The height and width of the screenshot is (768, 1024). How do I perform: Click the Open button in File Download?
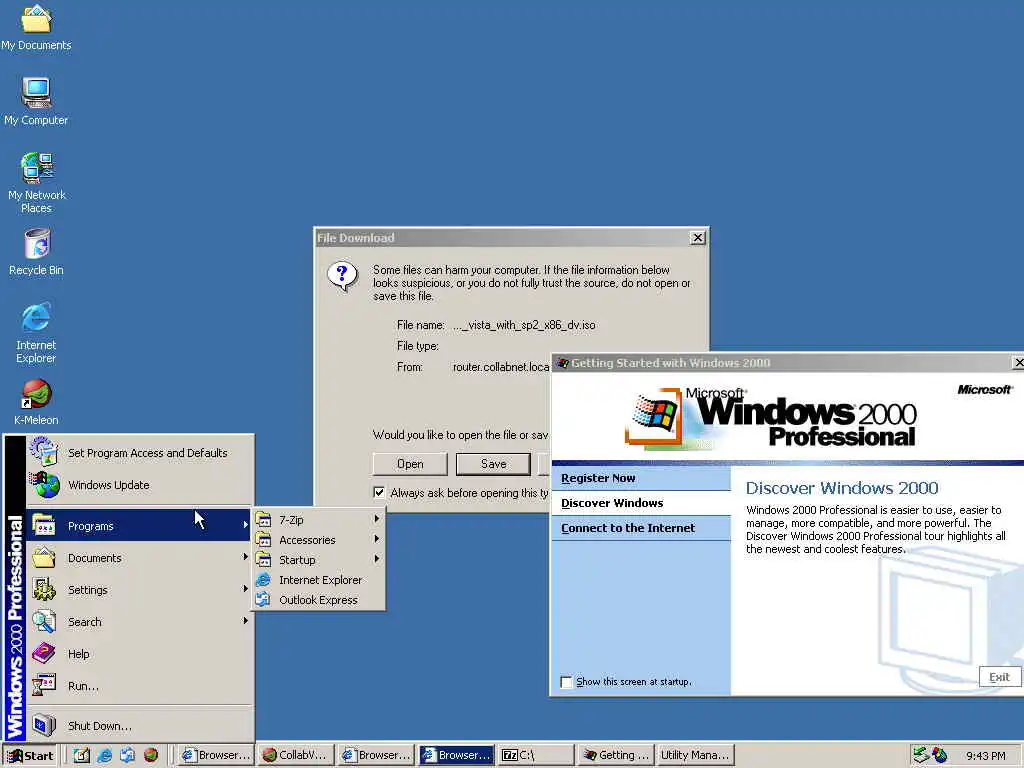pyautogui.click(x=410, y=464)
